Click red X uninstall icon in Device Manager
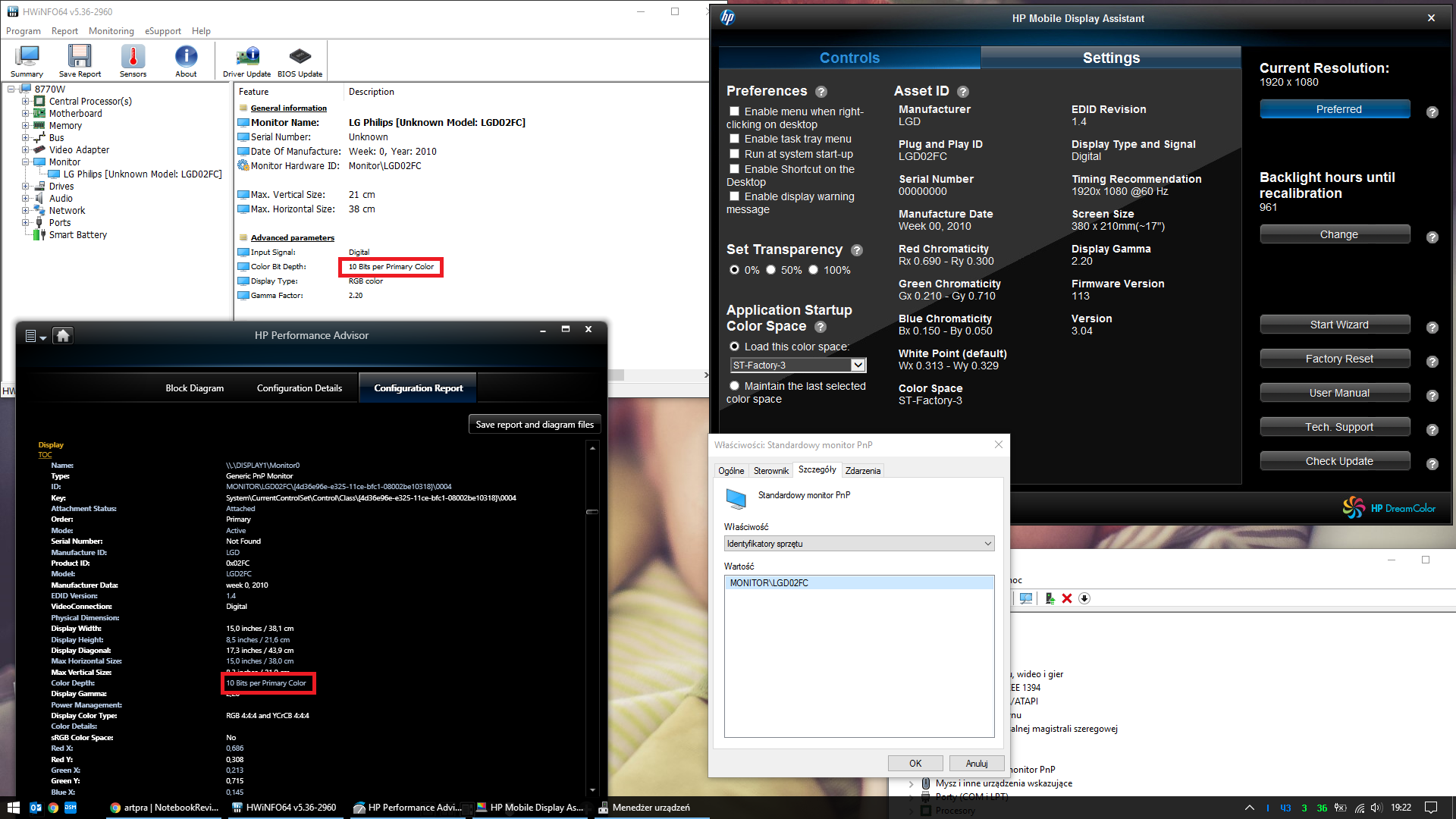This screenshot has width=1456, height=819. click(1067, 598)
